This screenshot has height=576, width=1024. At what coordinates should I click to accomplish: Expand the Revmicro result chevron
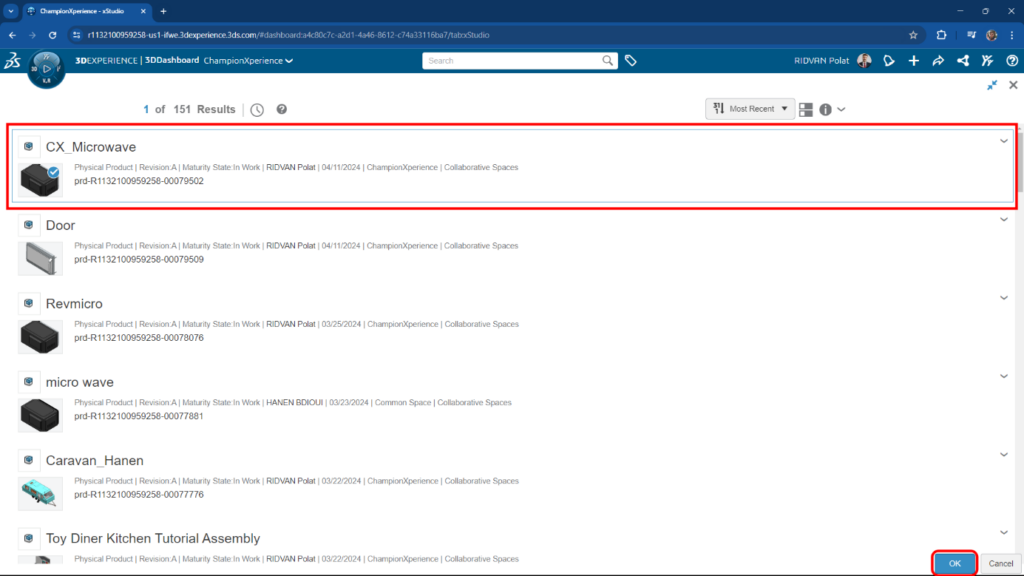pyautogui.click(x=1004, y=298)
